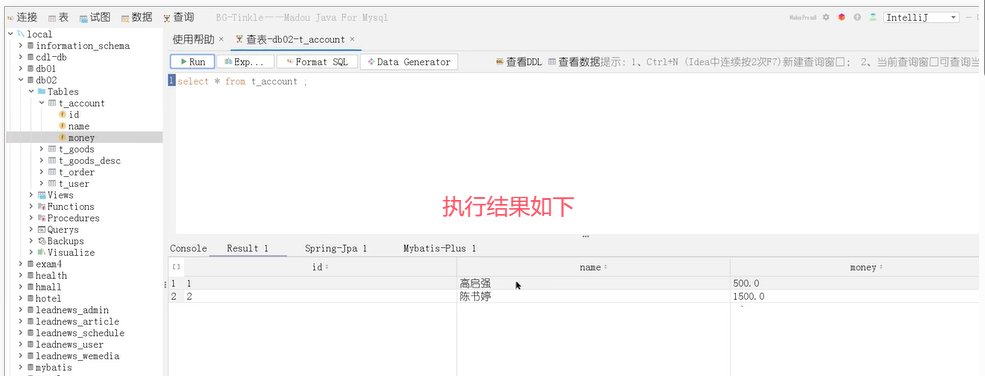Click the colorful hexagon cube icon
Screen dimensions: 985x376
point(842,18)
